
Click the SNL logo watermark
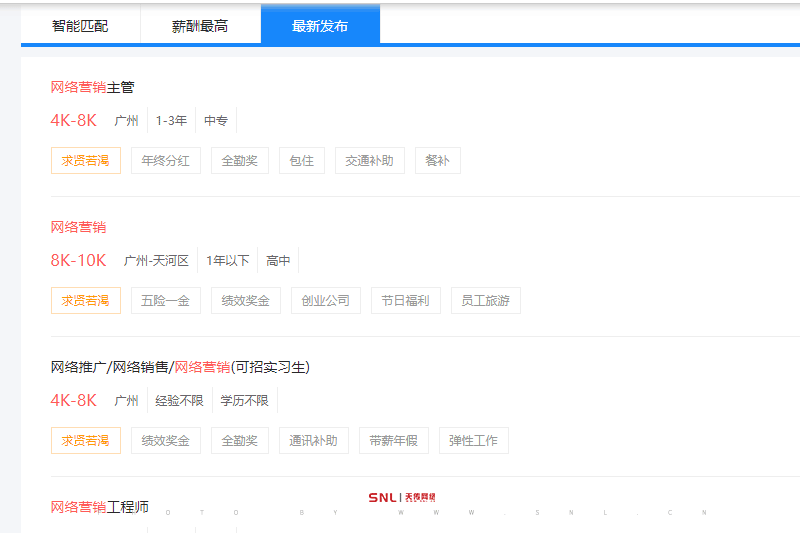402,497
